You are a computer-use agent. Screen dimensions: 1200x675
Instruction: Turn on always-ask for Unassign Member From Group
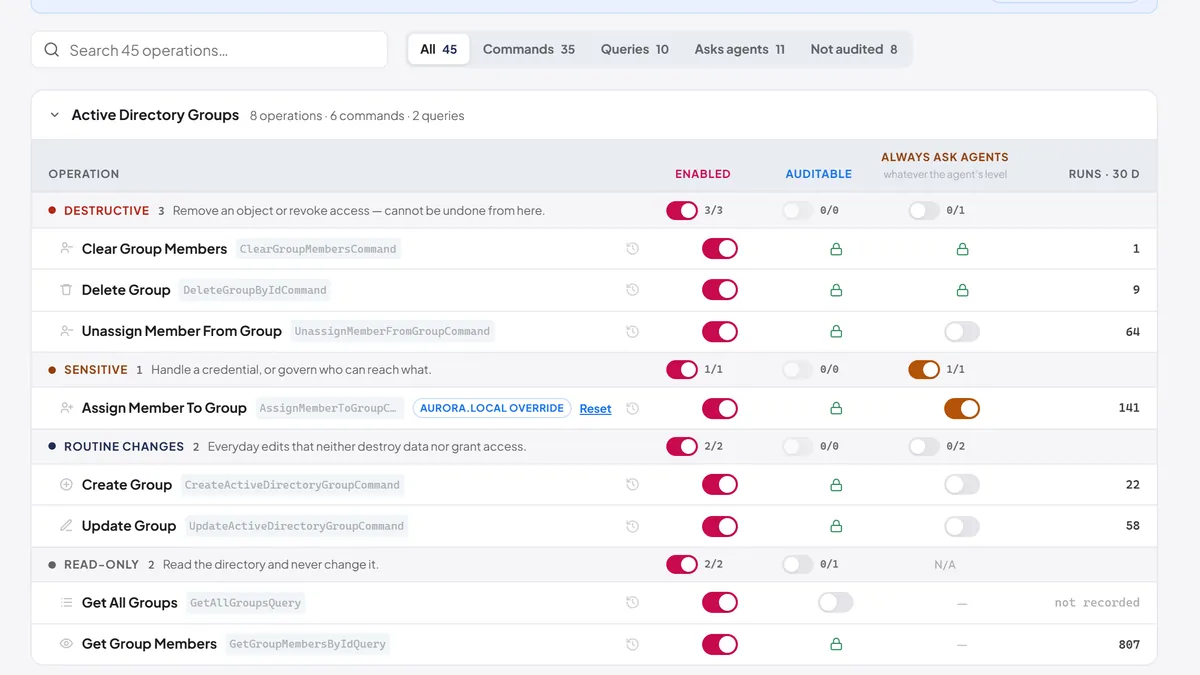click(x=962, y=331)
